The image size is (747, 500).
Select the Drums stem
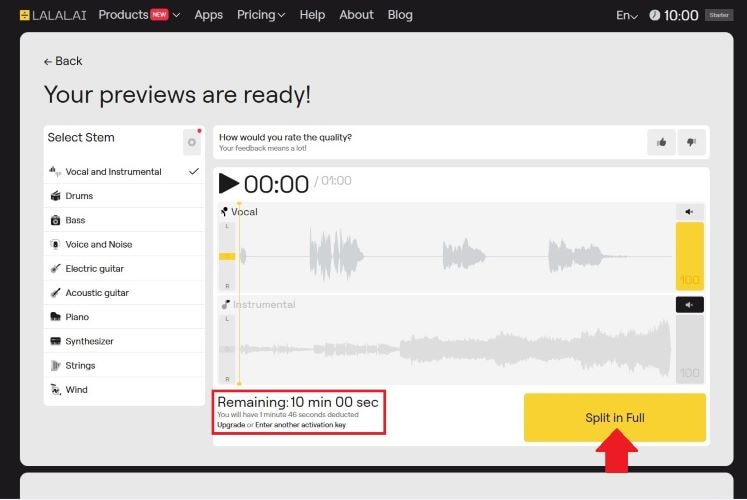coord(124,196)
